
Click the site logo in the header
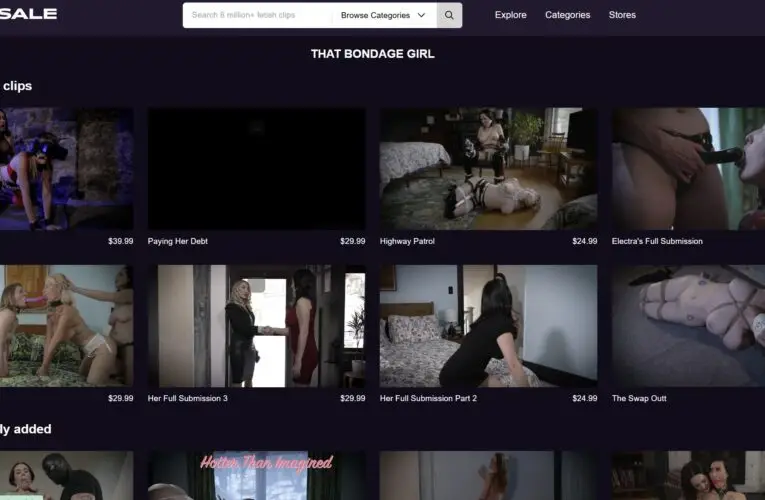tap(28, 14)
